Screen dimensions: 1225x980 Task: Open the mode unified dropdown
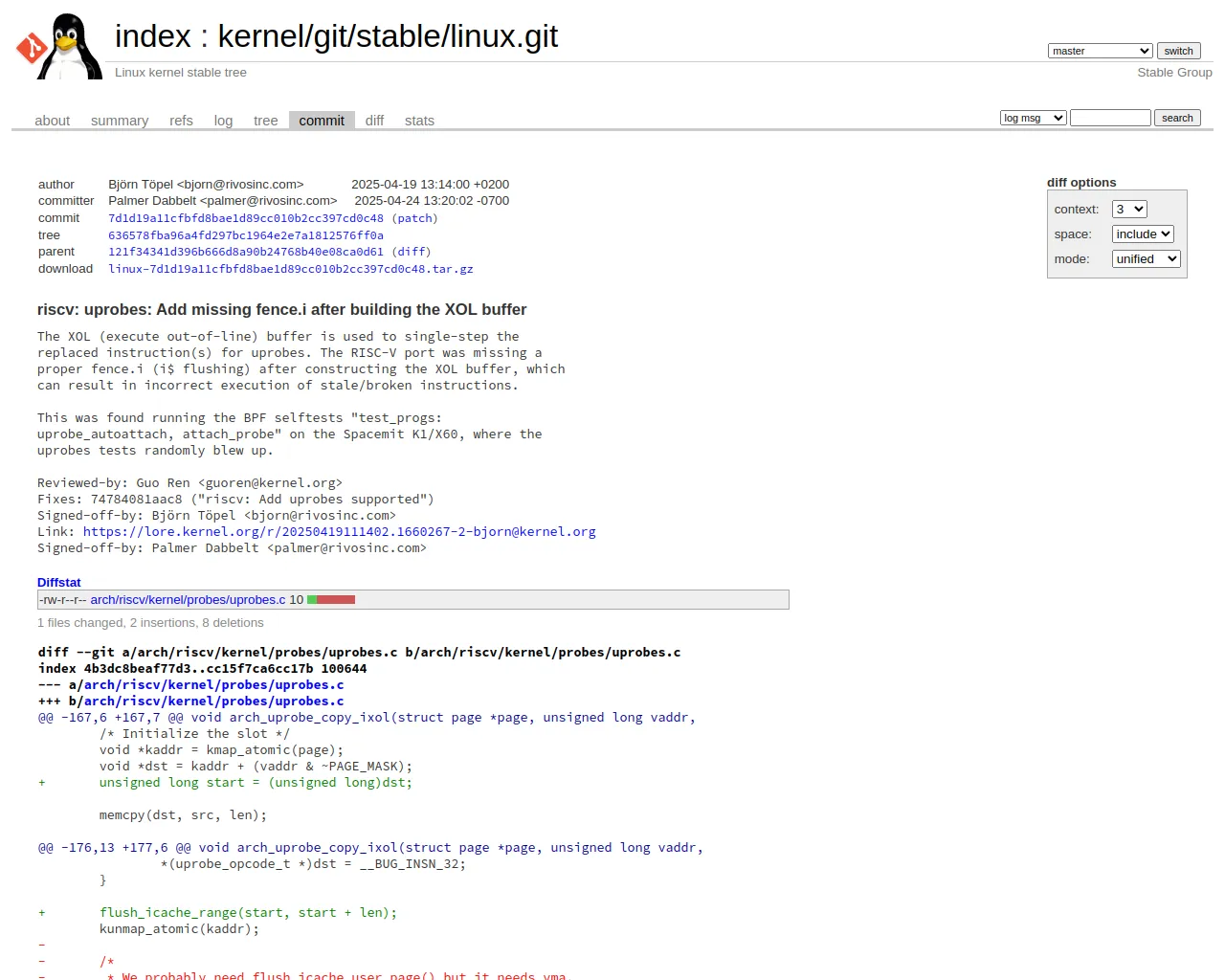[1147, 258]
